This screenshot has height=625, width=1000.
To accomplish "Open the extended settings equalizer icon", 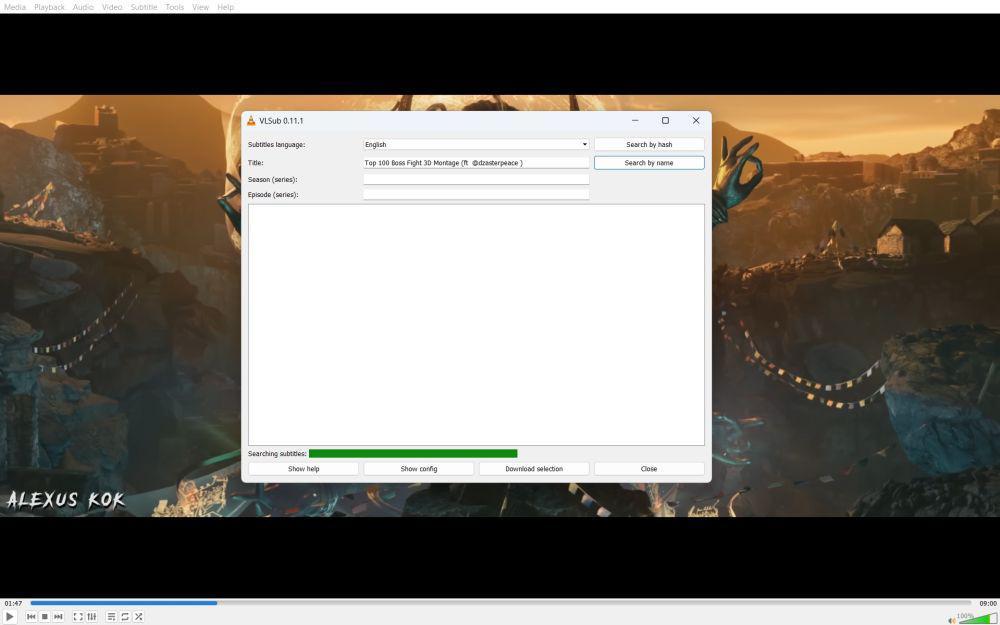I will point(92,617).
